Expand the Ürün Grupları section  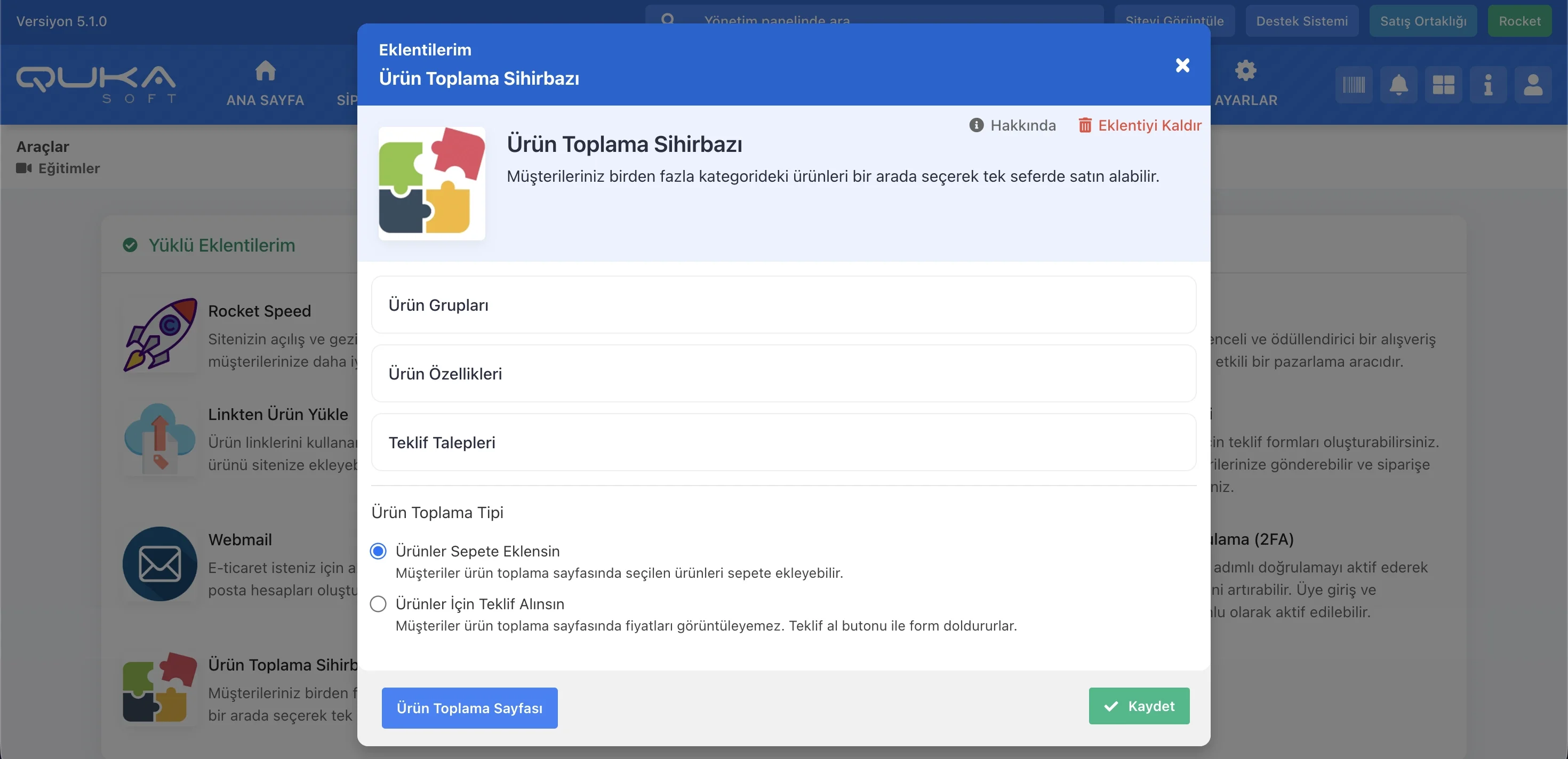tap(783, 305)
